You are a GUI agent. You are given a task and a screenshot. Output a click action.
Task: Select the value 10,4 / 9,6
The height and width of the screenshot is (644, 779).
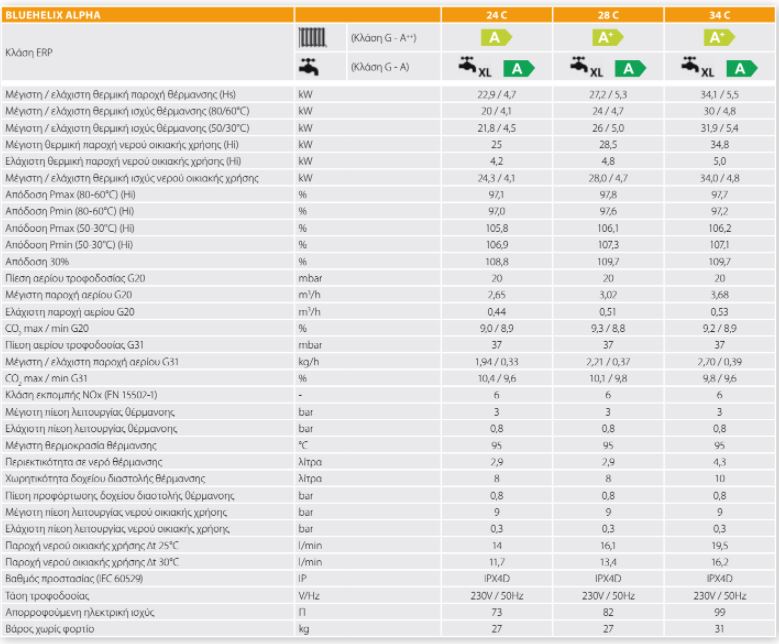tap(497, 378)
